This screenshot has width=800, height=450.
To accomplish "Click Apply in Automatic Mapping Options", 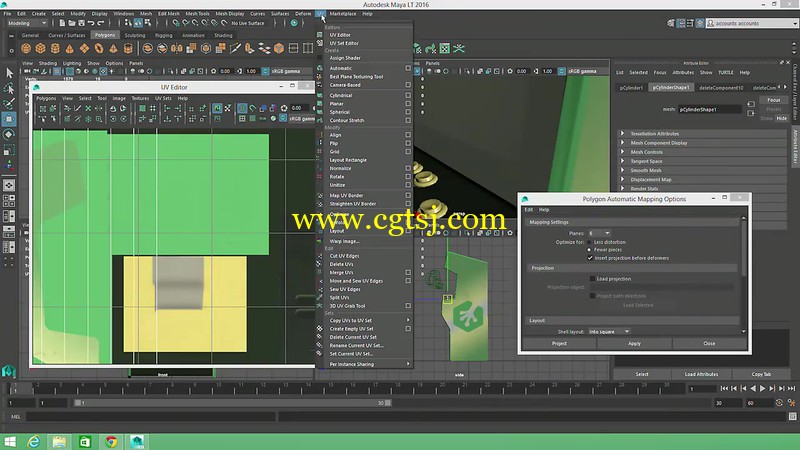I will 634,343.
